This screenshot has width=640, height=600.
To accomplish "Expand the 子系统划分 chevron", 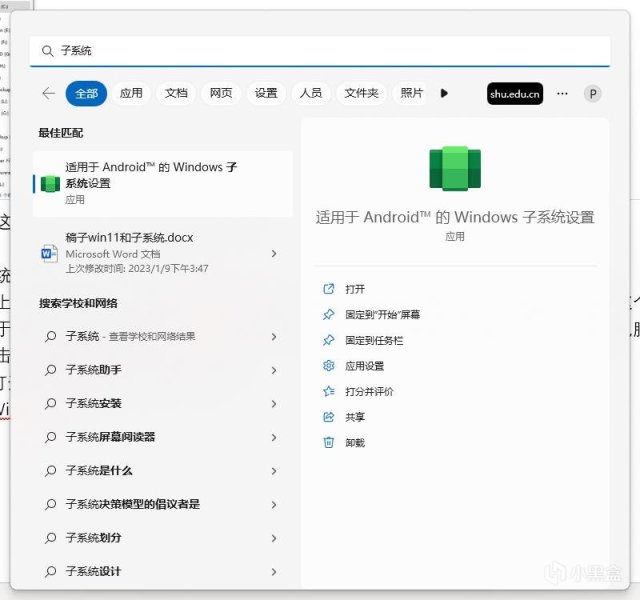I will click(x=274, y=538).
